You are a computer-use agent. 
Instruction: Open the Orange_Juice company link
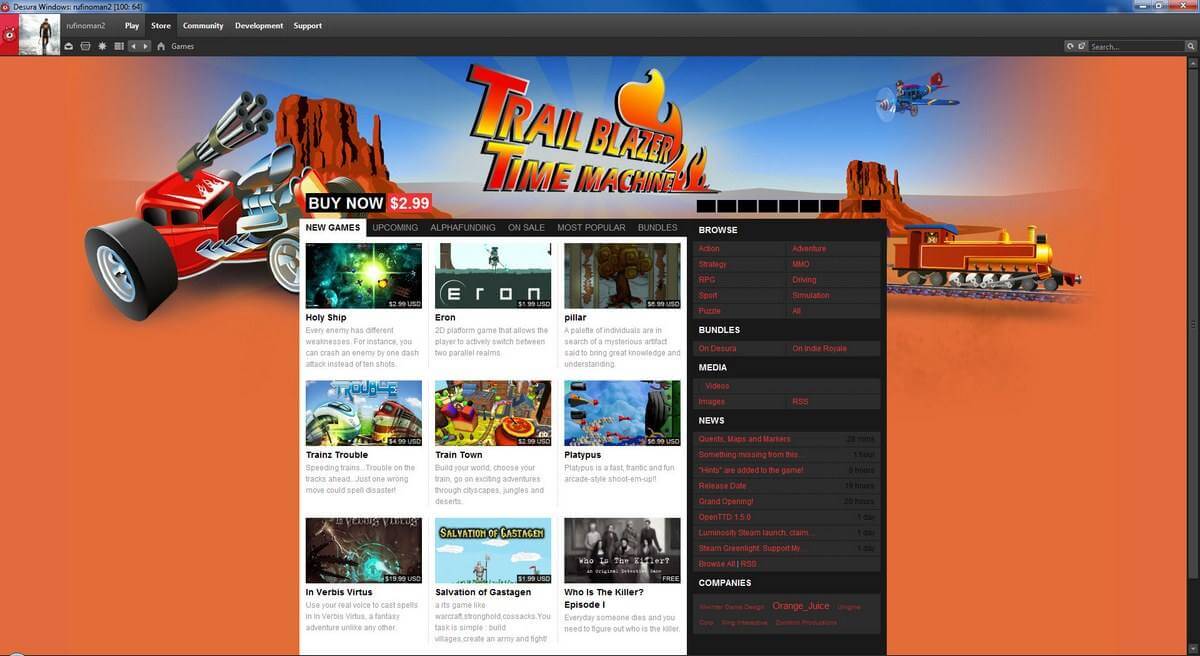(x=801, y=606)
